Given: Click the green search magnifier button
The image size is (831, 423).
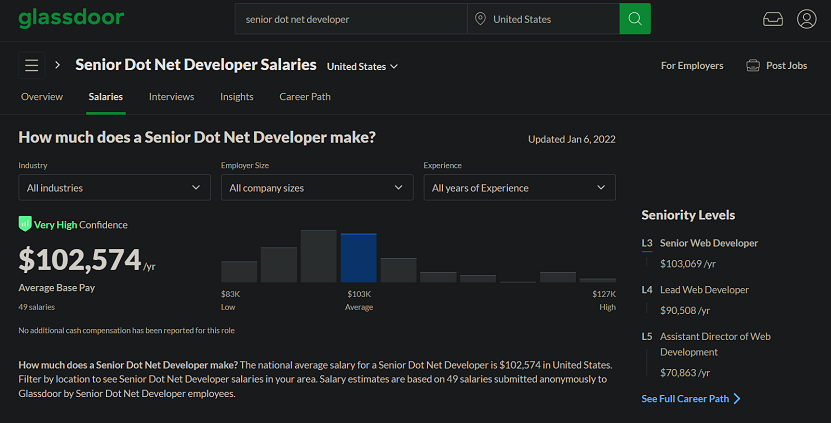Looking at the screenshot, I should pos(635,19).
